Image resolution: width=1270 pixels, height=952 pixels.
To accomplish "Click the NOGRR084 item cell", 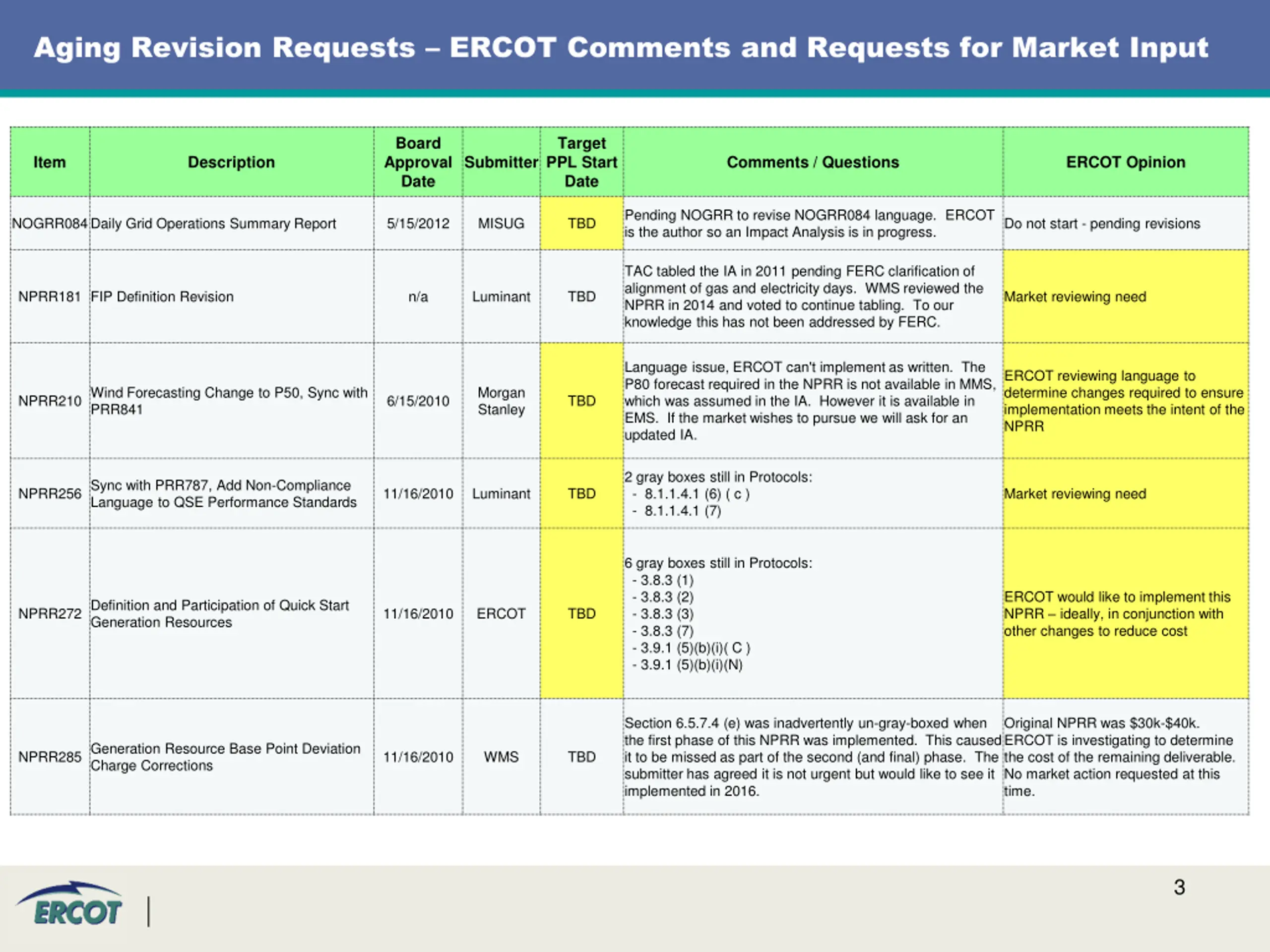I will coord(50,223).
